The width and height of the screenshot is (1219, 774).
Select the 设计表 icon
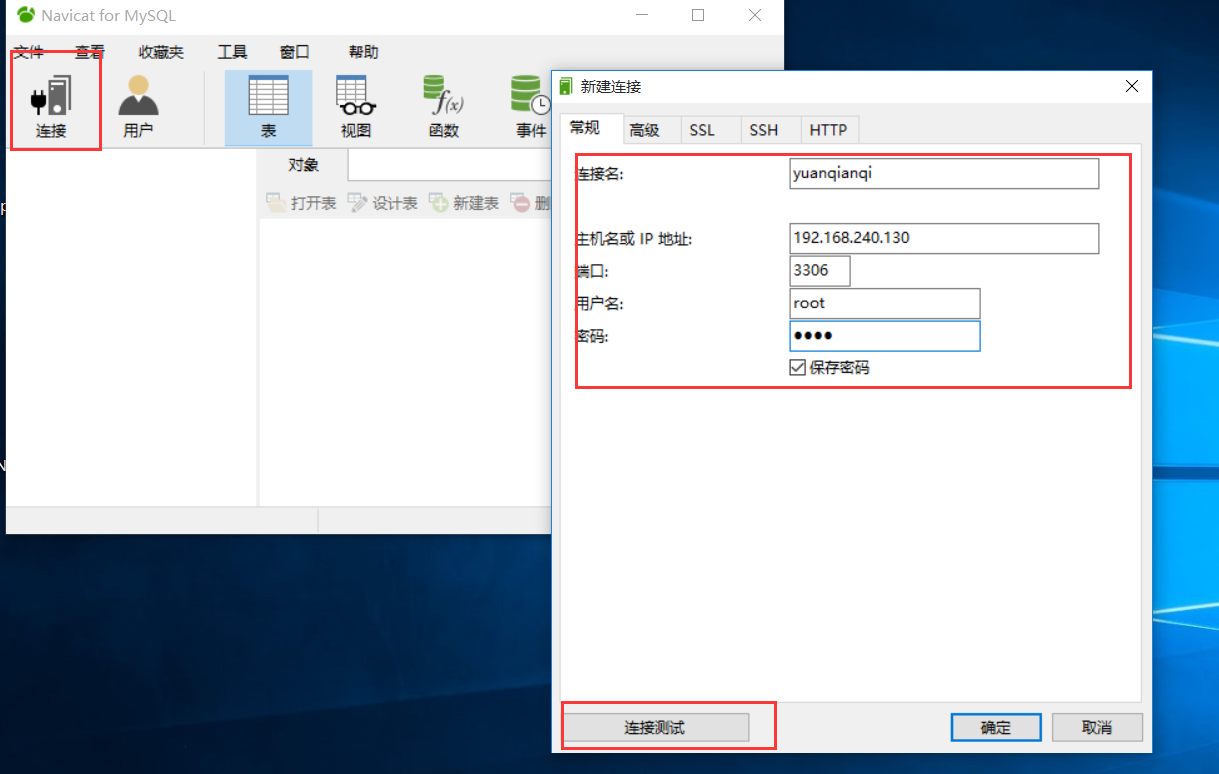click(x=383, y=202)
